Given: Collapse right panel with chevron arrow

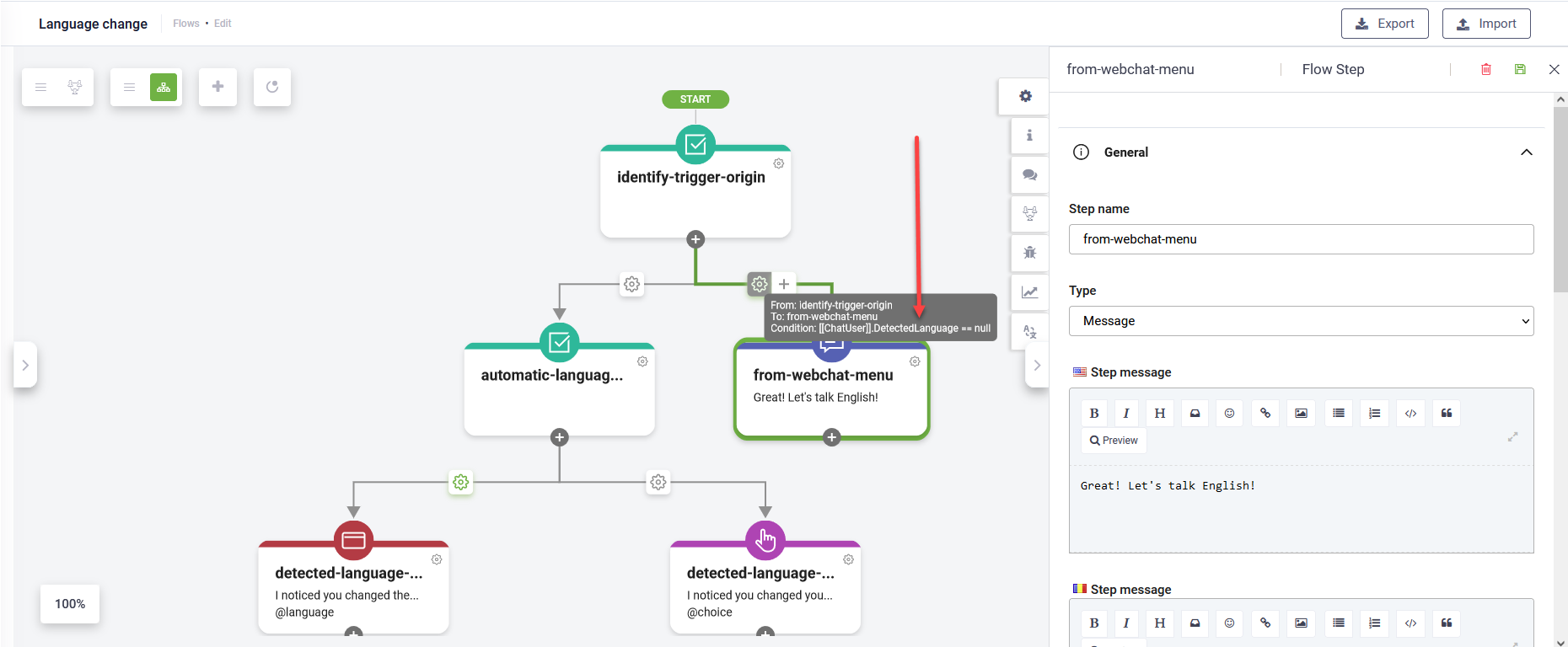Looking at the screenshot, I should tap(1037, 365).
